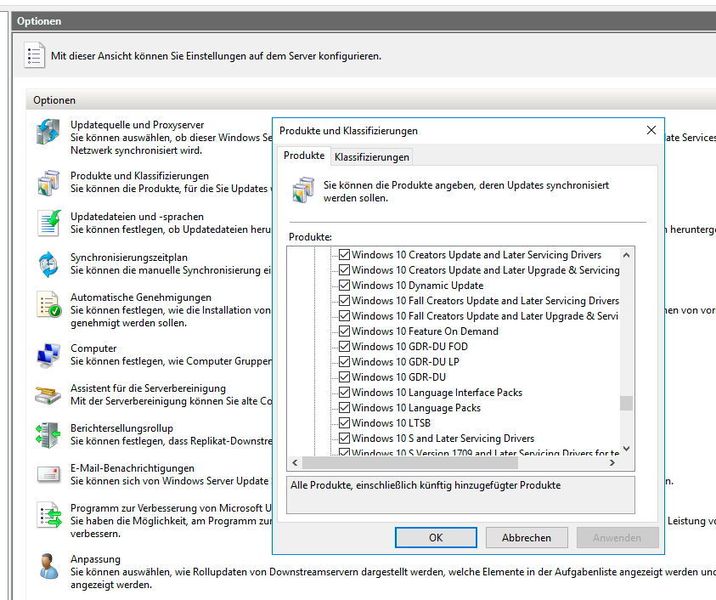Click the Updatequelle und Proxyserver icon

pyautogui.click(x=48, y=132)
